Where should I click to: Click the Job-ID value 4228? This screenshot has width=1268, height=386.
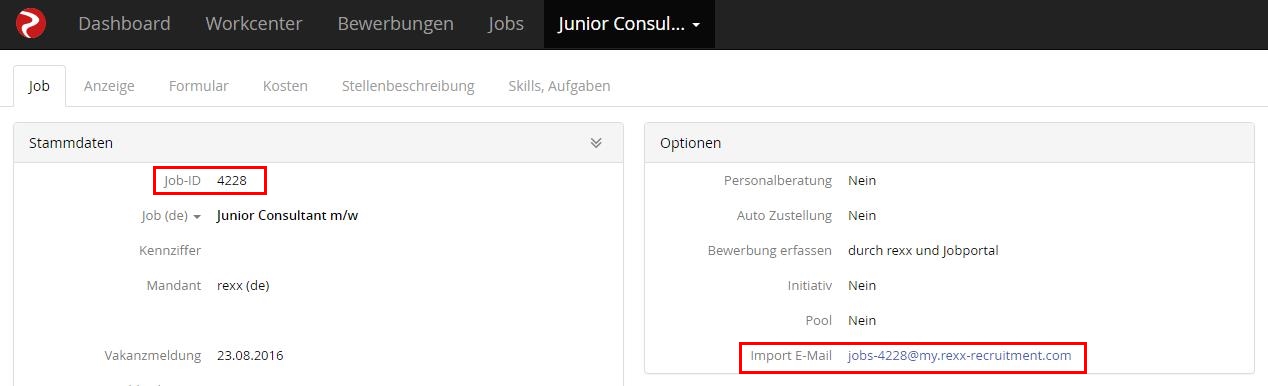[232, 180]
